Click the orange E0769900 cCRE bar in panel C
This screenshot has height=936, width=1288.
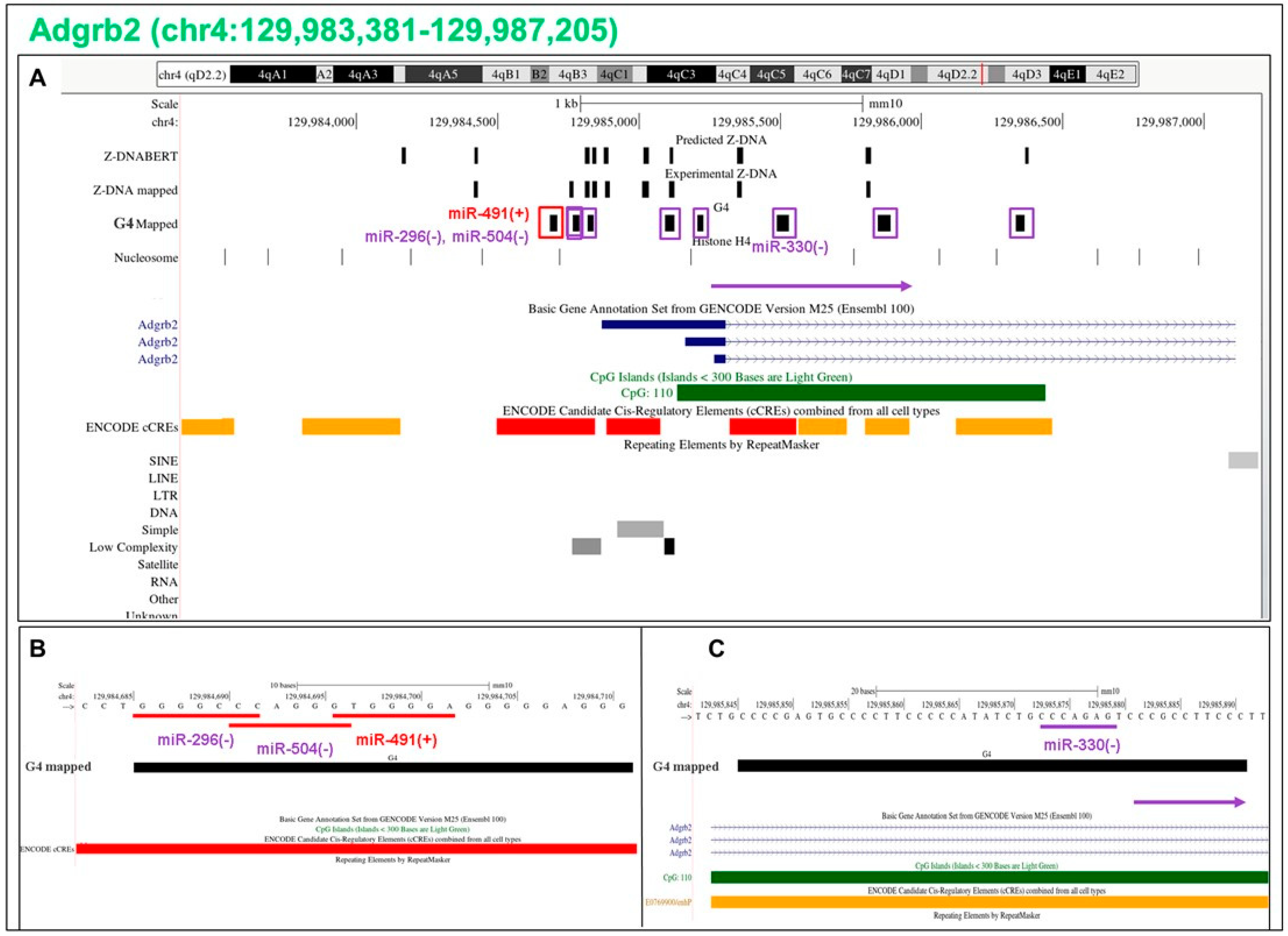click(989, 902)
